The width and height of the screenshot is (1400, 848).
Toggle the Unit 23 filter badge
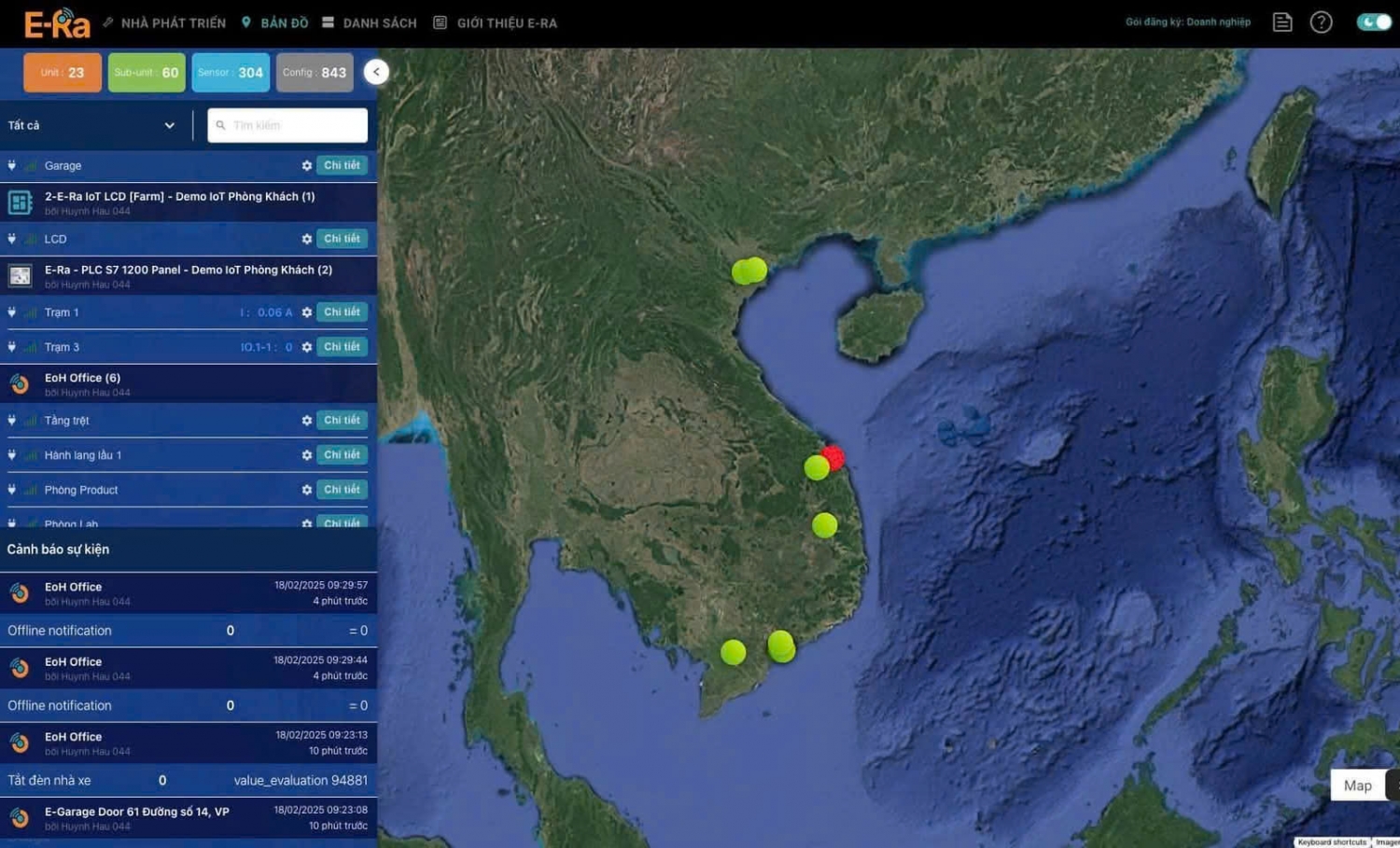pyautogui.click(x=63, y=73)
